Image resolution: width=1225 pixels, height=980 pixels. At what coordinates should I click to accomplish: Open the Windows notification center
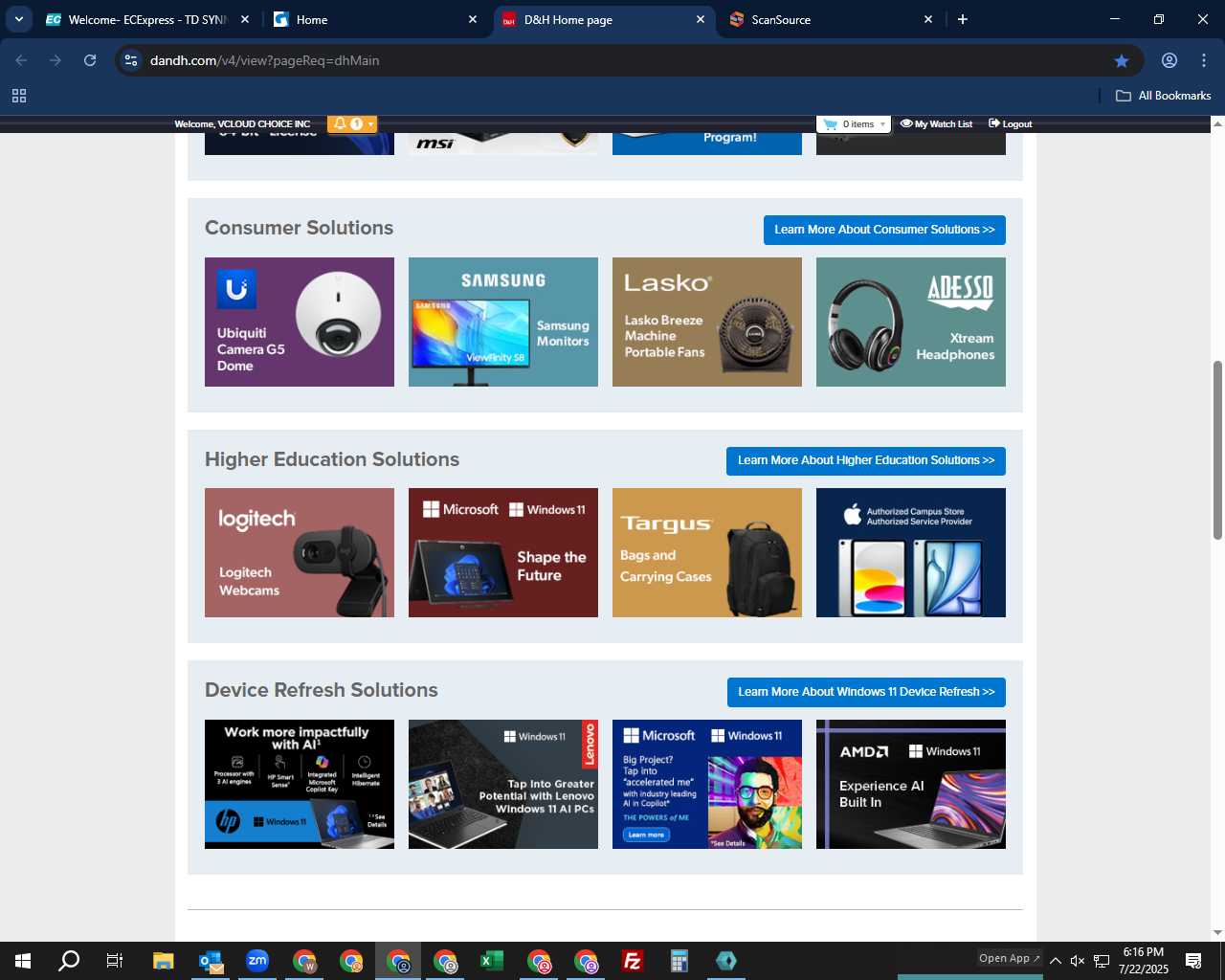[1193, 961]
